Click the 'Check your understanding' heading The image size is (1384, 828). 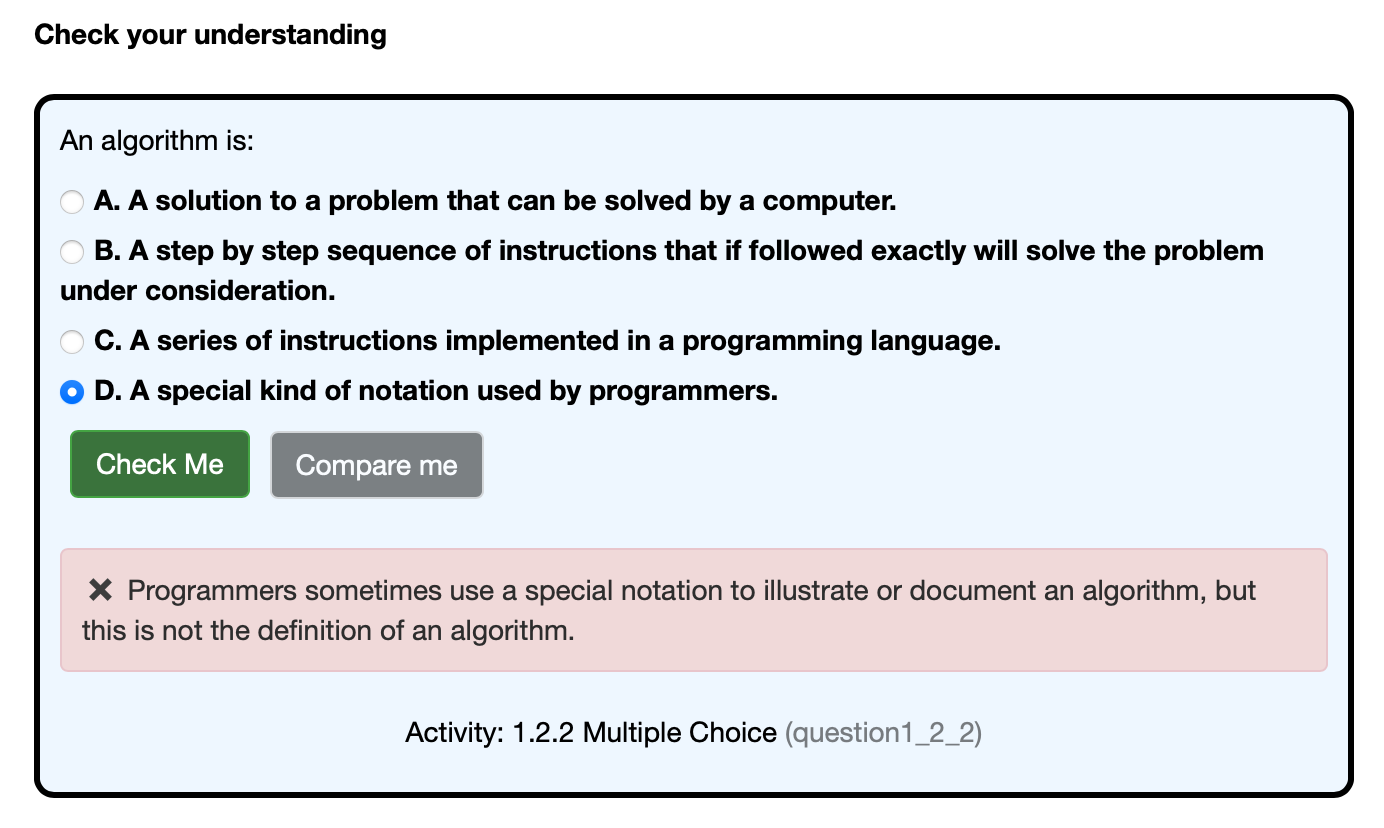[210, 35]
